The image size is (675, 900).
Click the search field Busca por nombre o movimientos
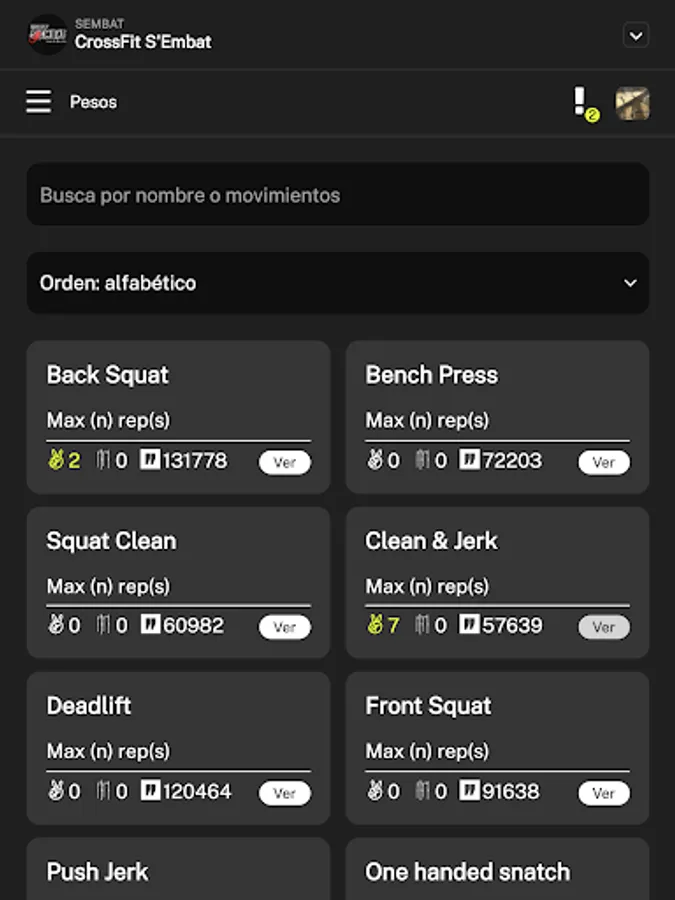[337, 195]
